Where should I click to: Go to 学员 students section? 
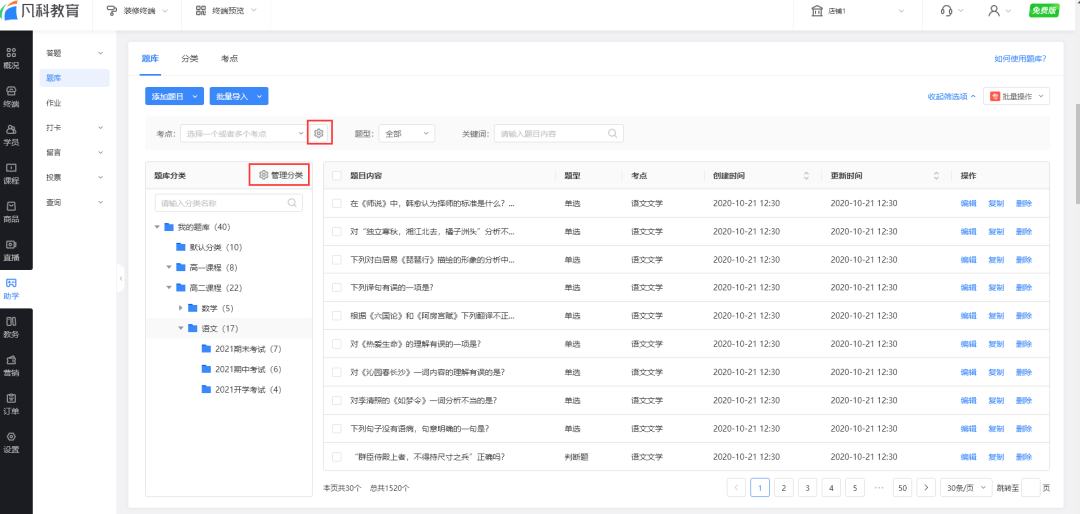coord(11,135)
